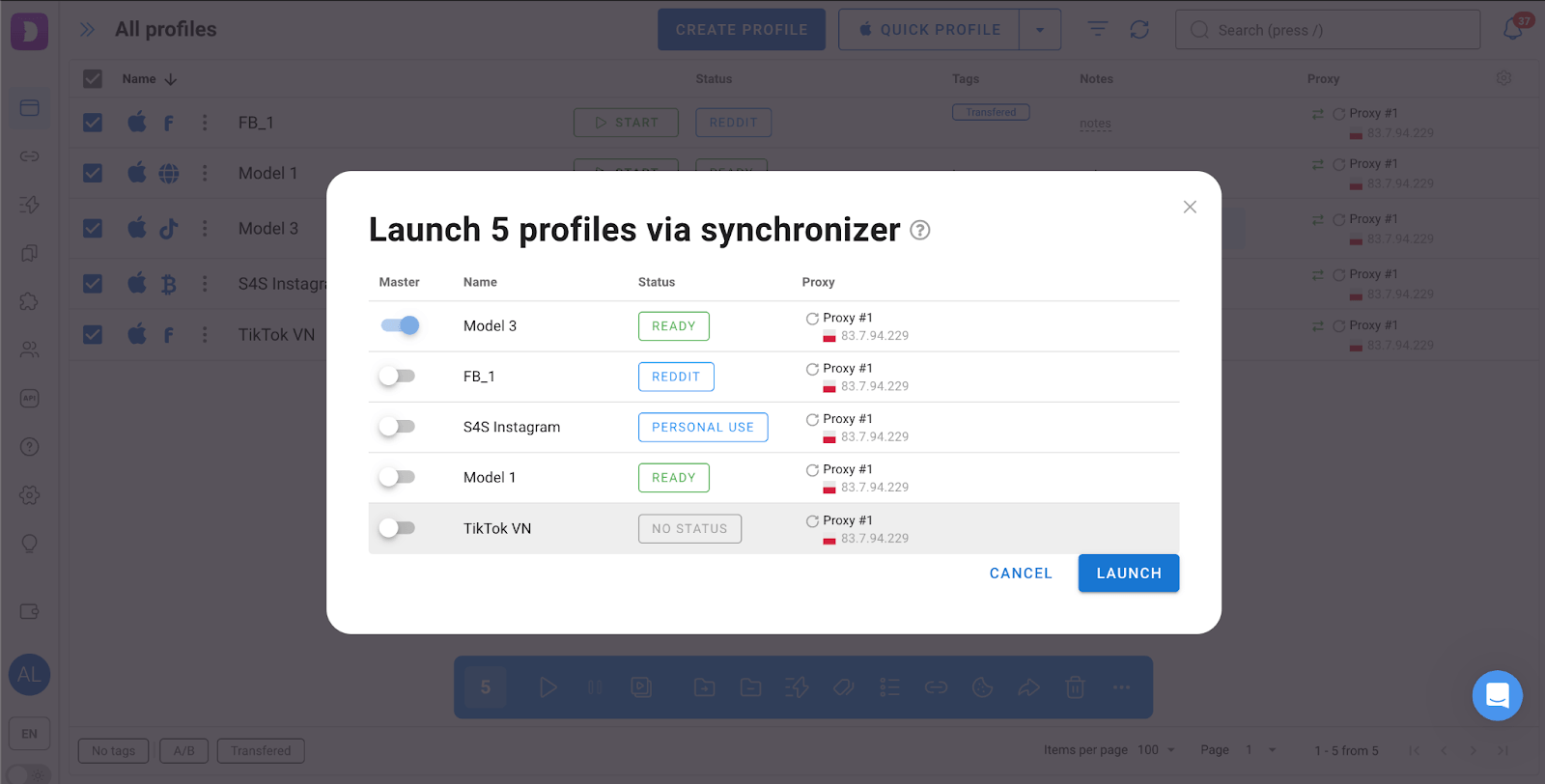This screenshot has width=1545, height=784.
Task: Open the notifications bell
Action: click(1513, 29)
